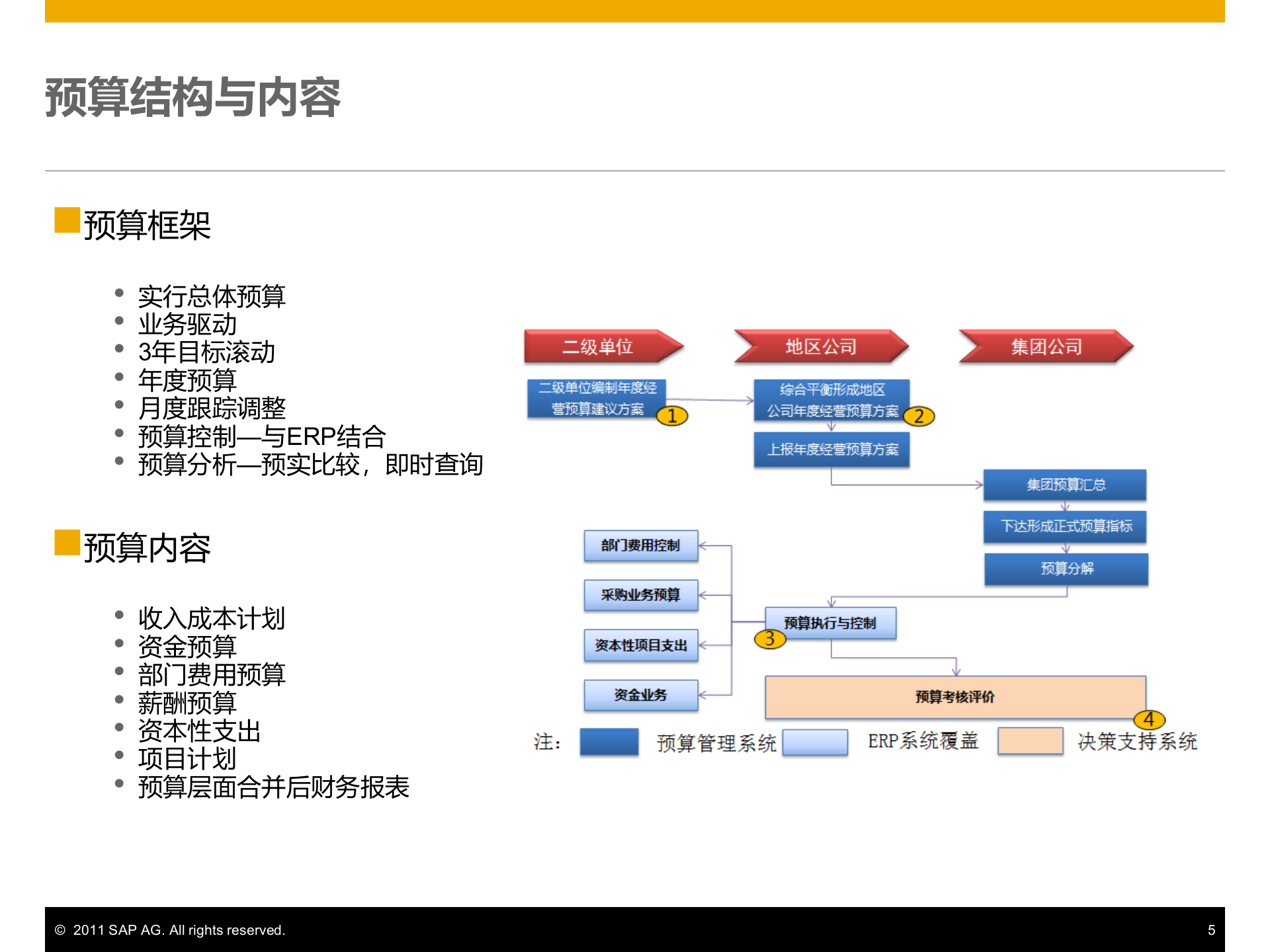This screenshot has width=1270, height=952.
Task: Expand the arrow below 集团预算汇总
Action: 1065,508
